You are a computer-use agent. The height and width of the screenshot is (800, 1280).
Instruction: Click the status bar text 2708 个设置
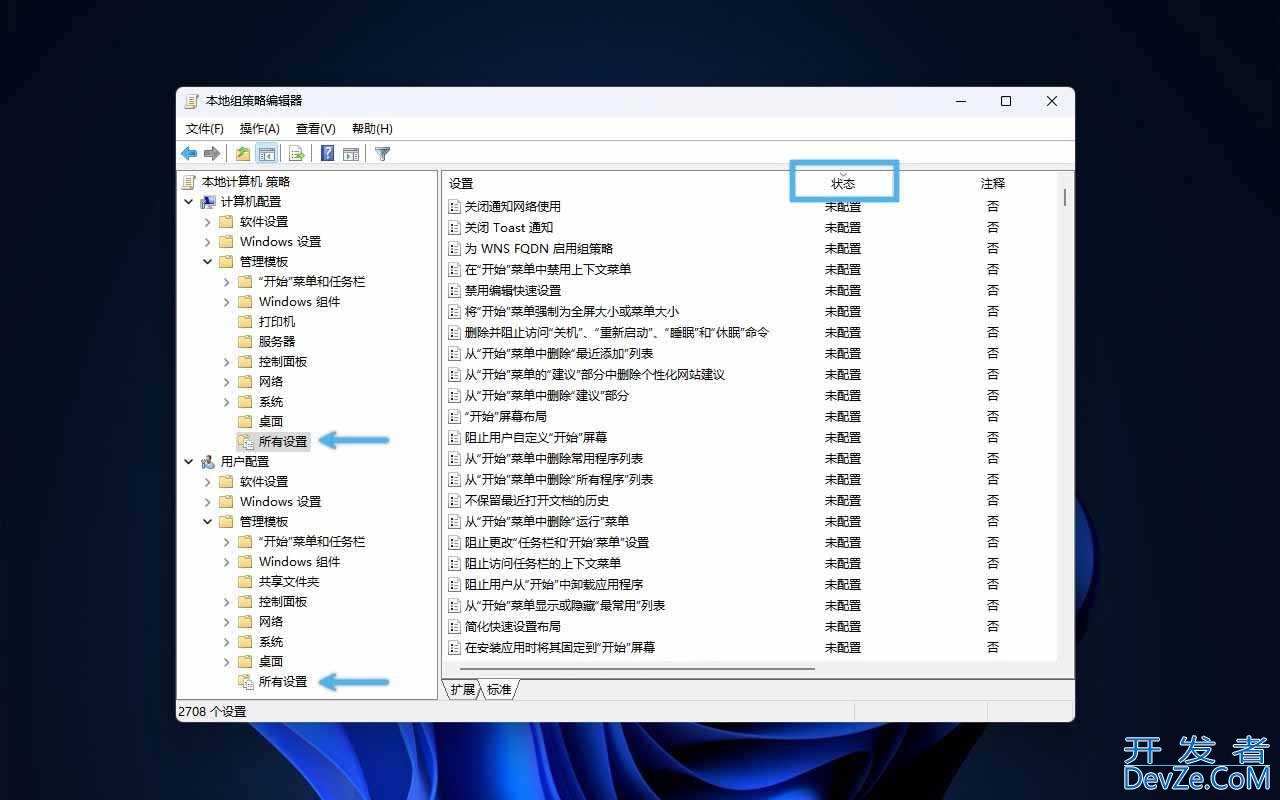click(212, 712)
